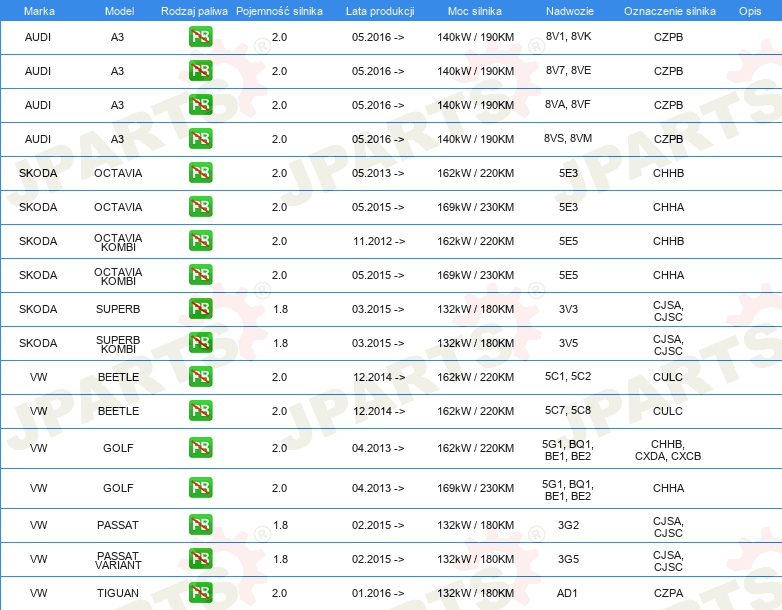This screenshot has width=782, height=610.
Task: Click the SUPERB KOMBI model cell
Action: pyautogui.click(x=118, y=344)
